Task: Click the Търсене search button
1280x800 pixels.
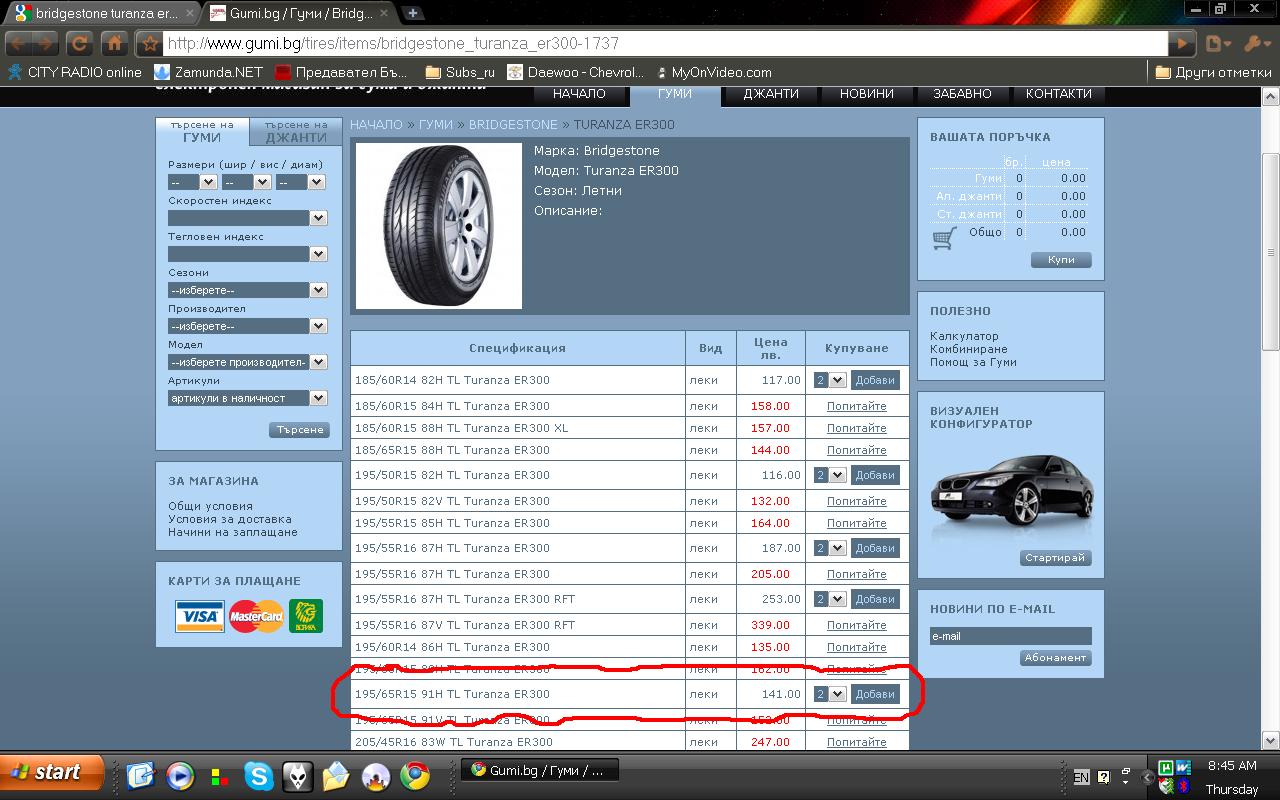Action: click(x=298, y=429)
